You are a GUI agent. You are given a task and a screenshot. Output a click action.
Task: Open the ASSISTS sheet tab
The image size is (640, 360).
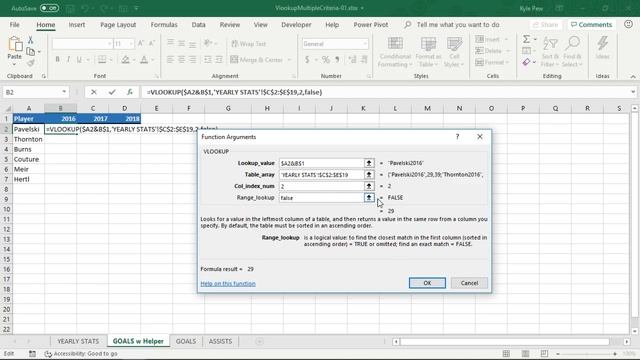(220, 341)
